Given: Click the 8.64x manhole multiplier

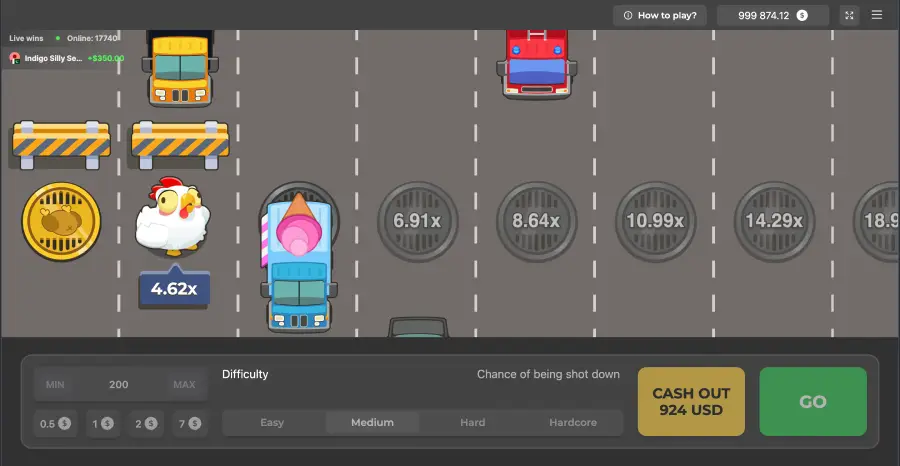Looking at the screenshot, I should tap(537, 221).
